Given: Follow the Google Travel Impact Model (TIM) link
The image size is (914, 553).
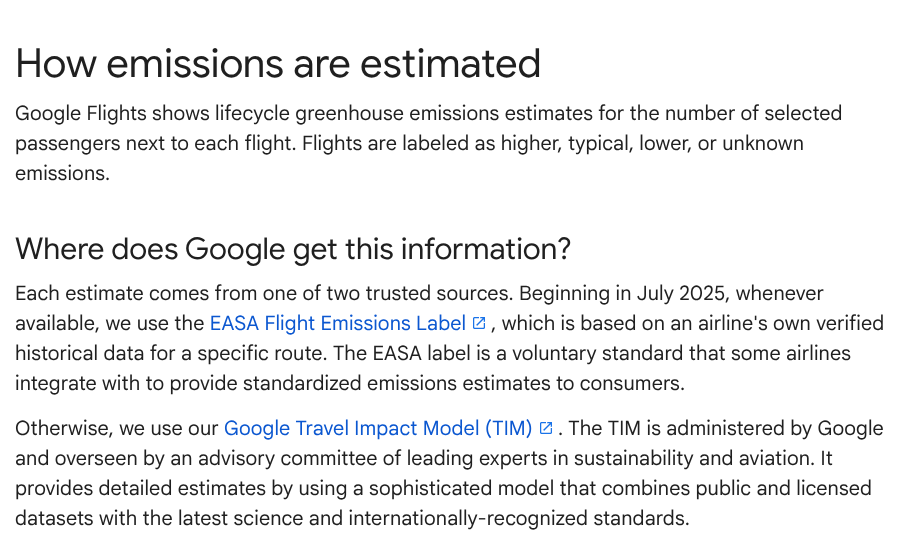Looking at the screenshot, I should (x=377, y=429).
